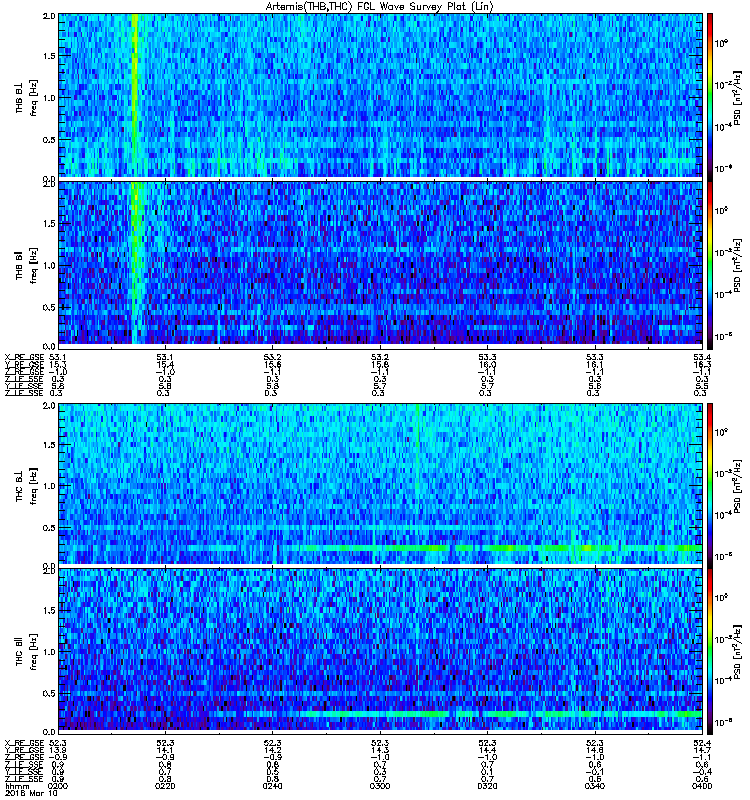Click the color bar beside the THC B-perpendicular panel
This screenshot has width=750, height=800.
(710, 484)
